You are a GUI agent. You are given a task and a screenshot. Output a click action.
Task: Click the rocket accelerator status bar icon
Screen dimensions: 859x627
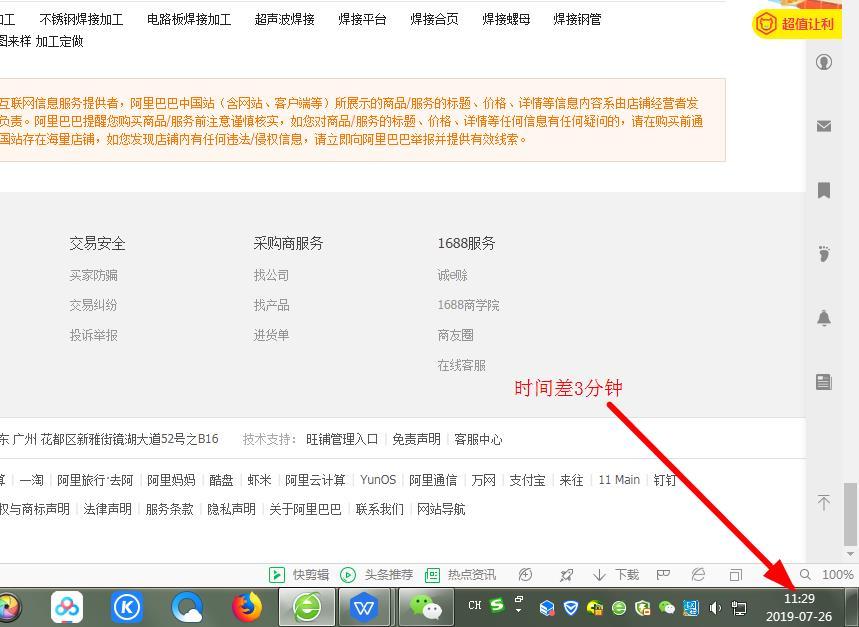[566, 574]
